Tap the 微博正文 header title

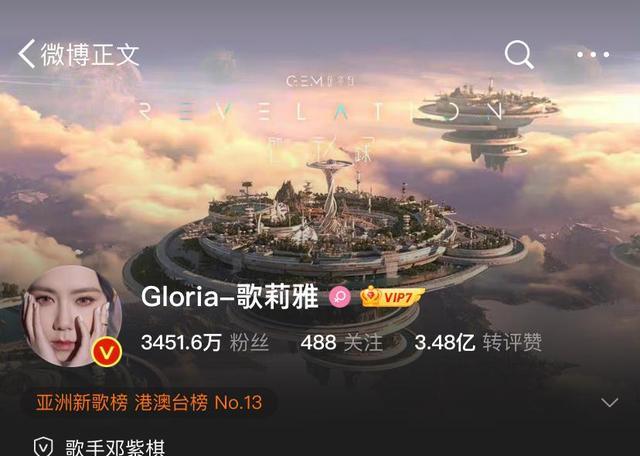point(90,54)
